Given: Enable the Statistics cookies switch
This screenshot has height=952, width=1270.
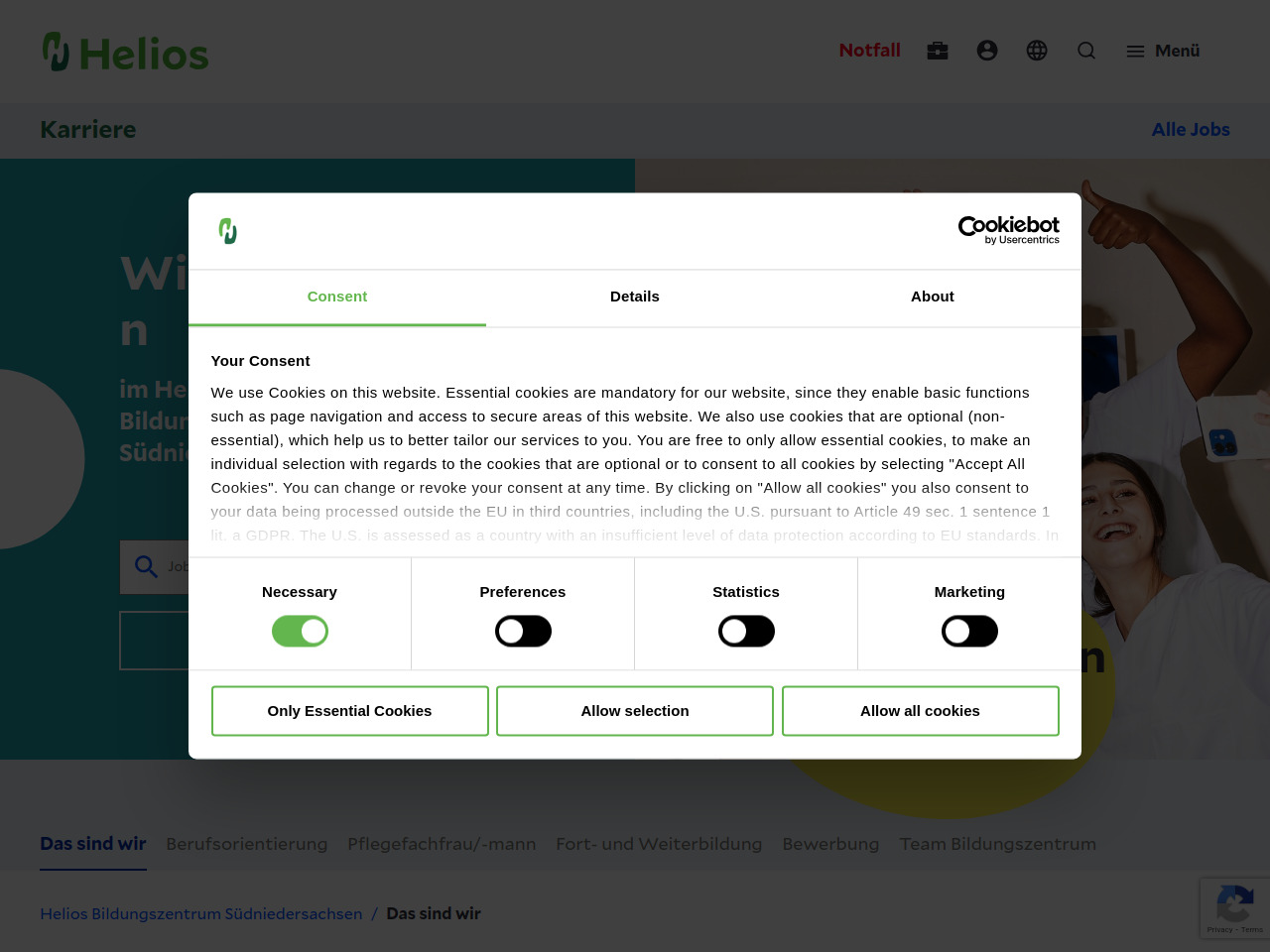Looking at the screenshot, I should 746,632.
